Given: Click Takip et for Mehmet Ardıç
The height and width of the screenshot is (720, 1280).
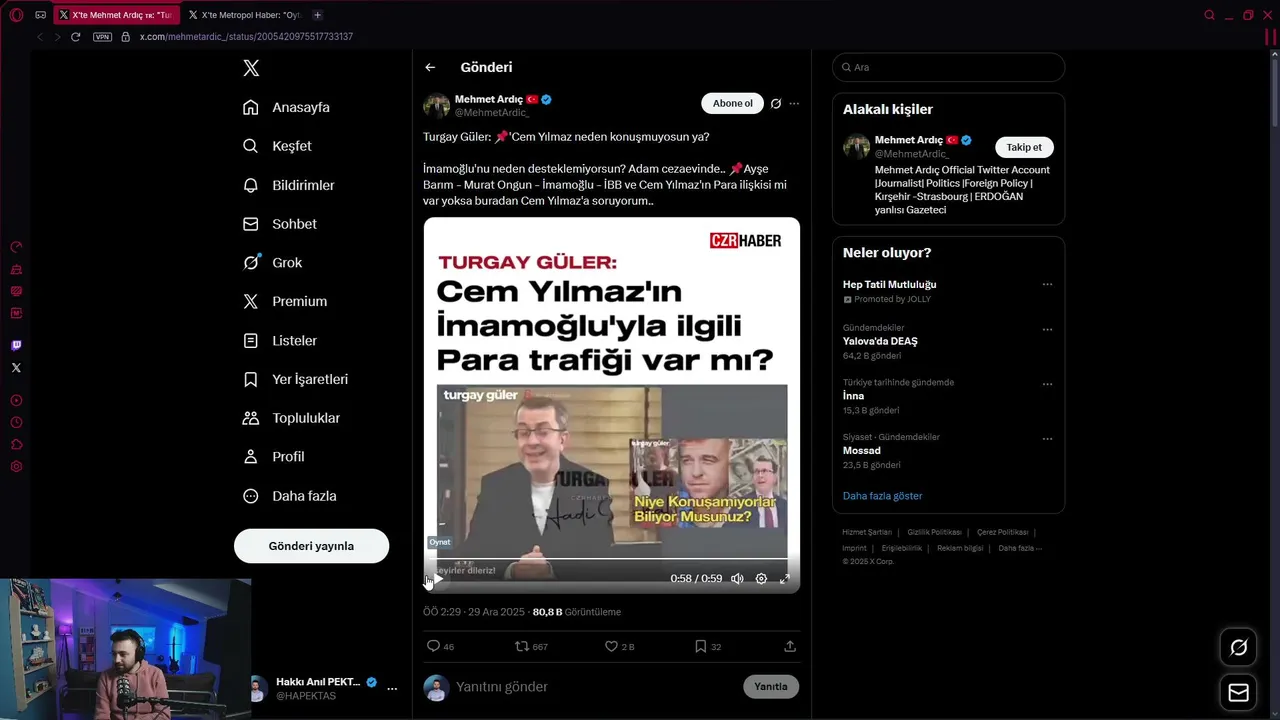Looking at the screenshot, I should (x=1024, y=147).
